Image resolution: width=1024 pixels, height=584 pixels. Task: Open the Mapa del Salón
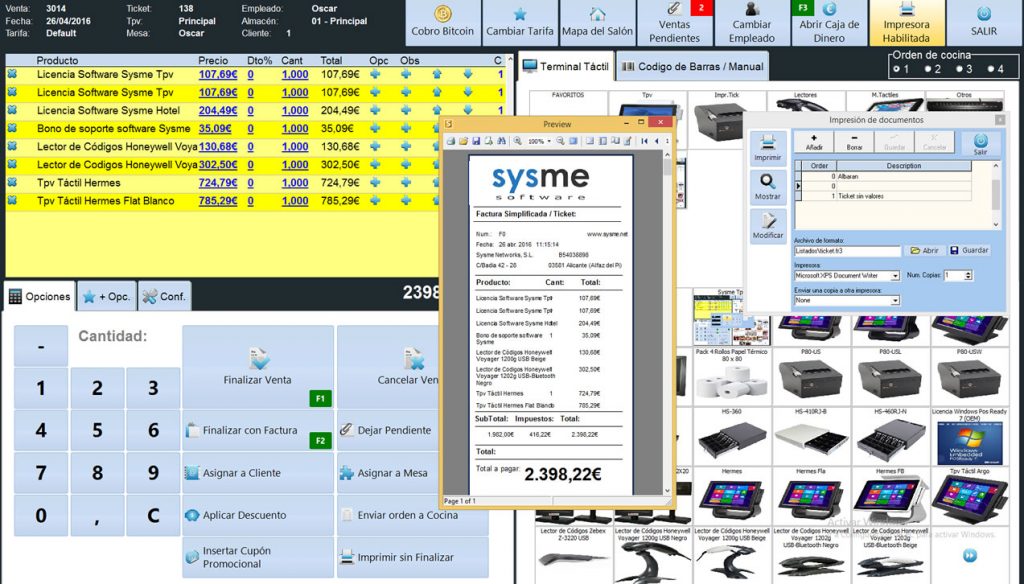[x=597, y=23]
